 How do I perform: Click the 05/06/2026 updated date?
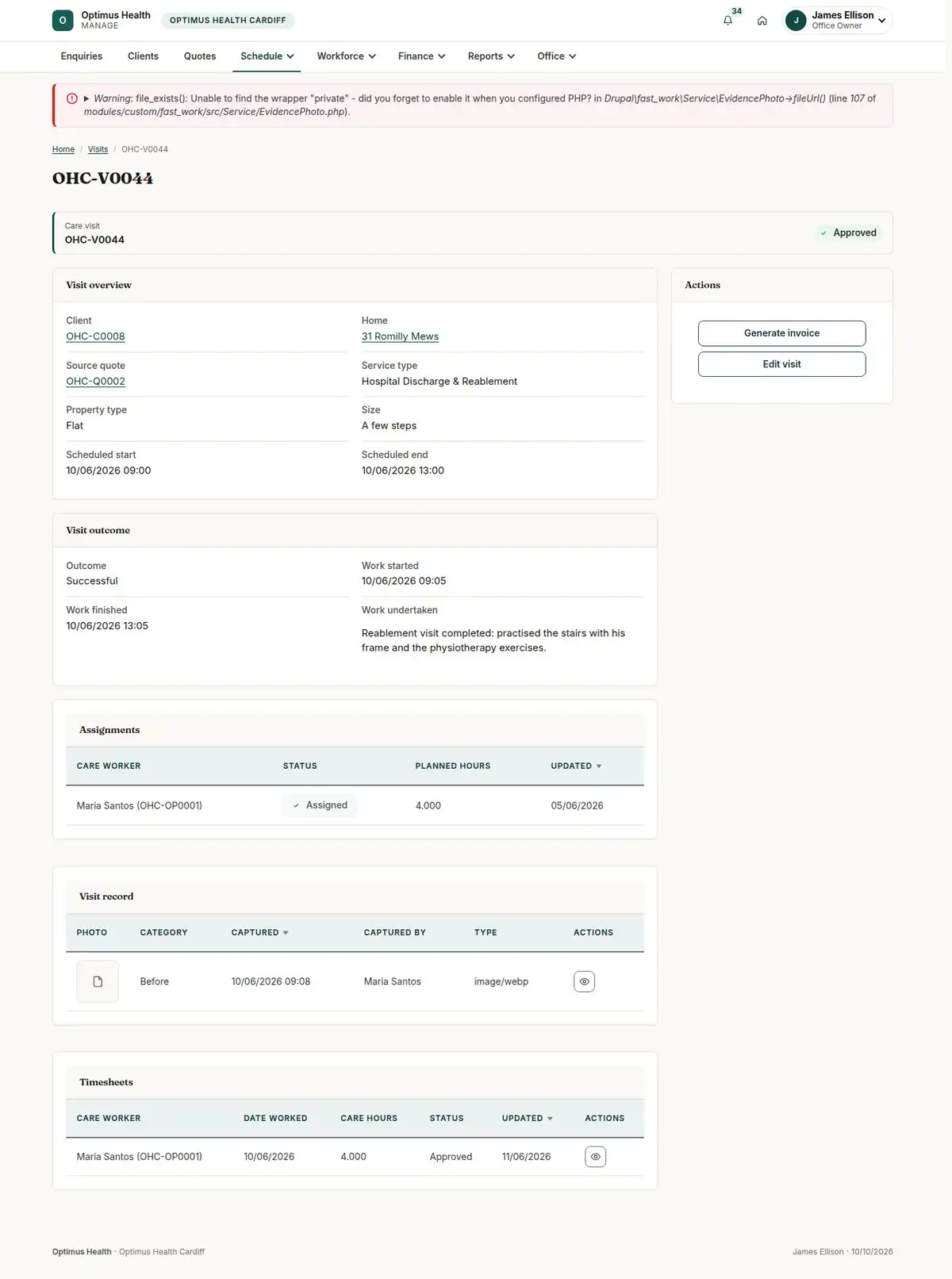point(577,806)
